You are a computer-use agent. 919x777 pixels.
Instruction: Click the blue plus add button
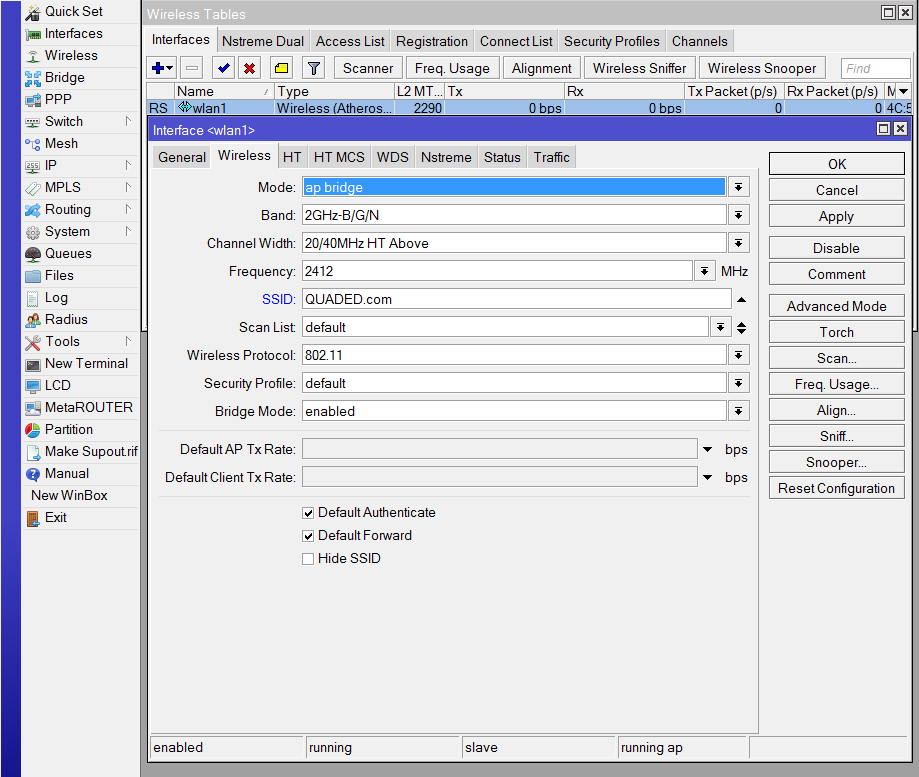(x=161, y=68)
